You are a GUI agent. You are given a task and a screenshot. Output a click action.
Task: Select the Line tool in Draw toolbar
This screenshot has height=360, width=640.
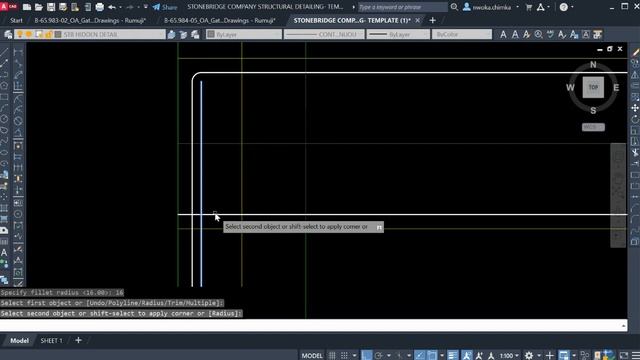pyautogui.click(x=4, y=52)
